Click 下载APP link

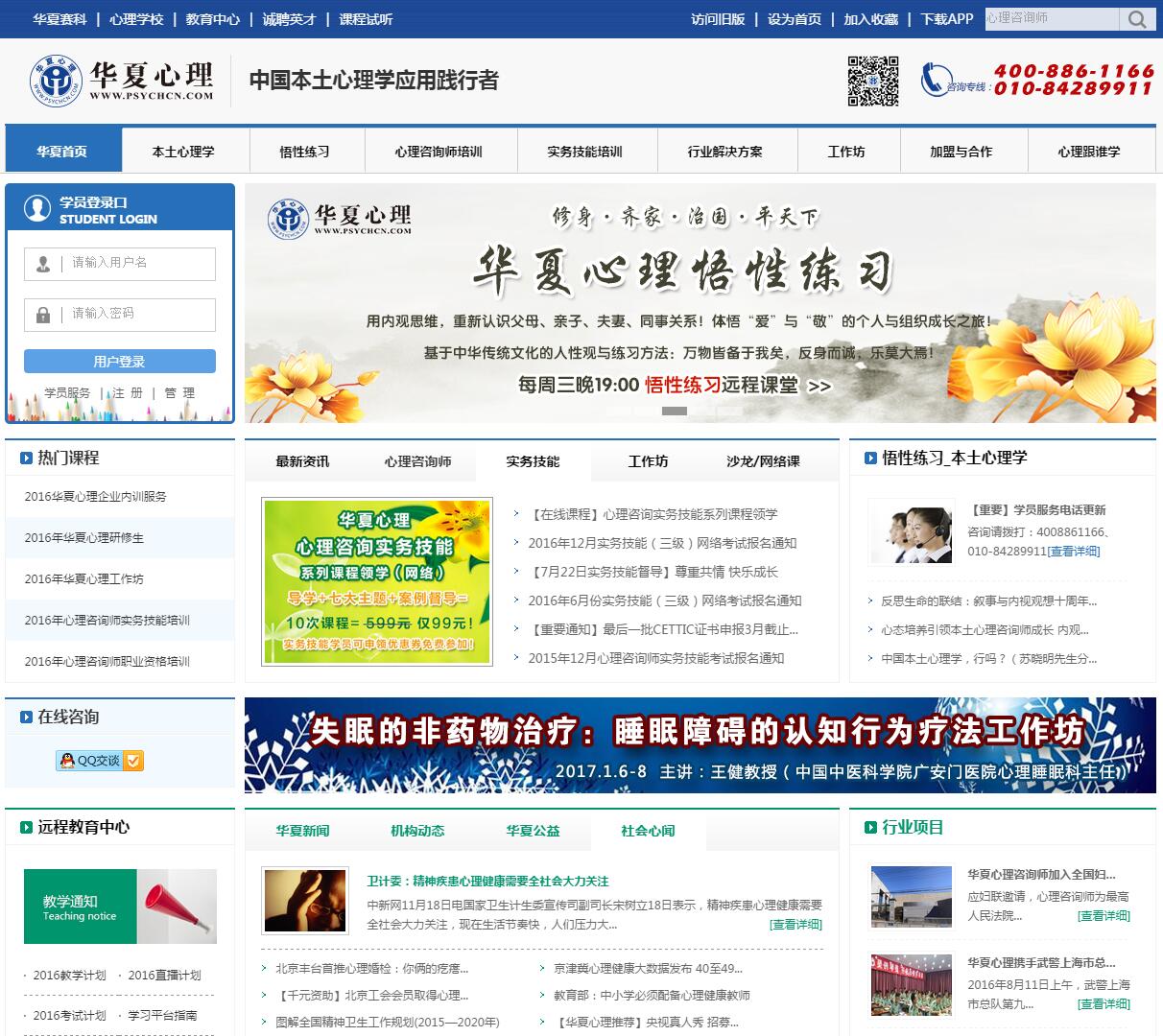click(947, 19)
